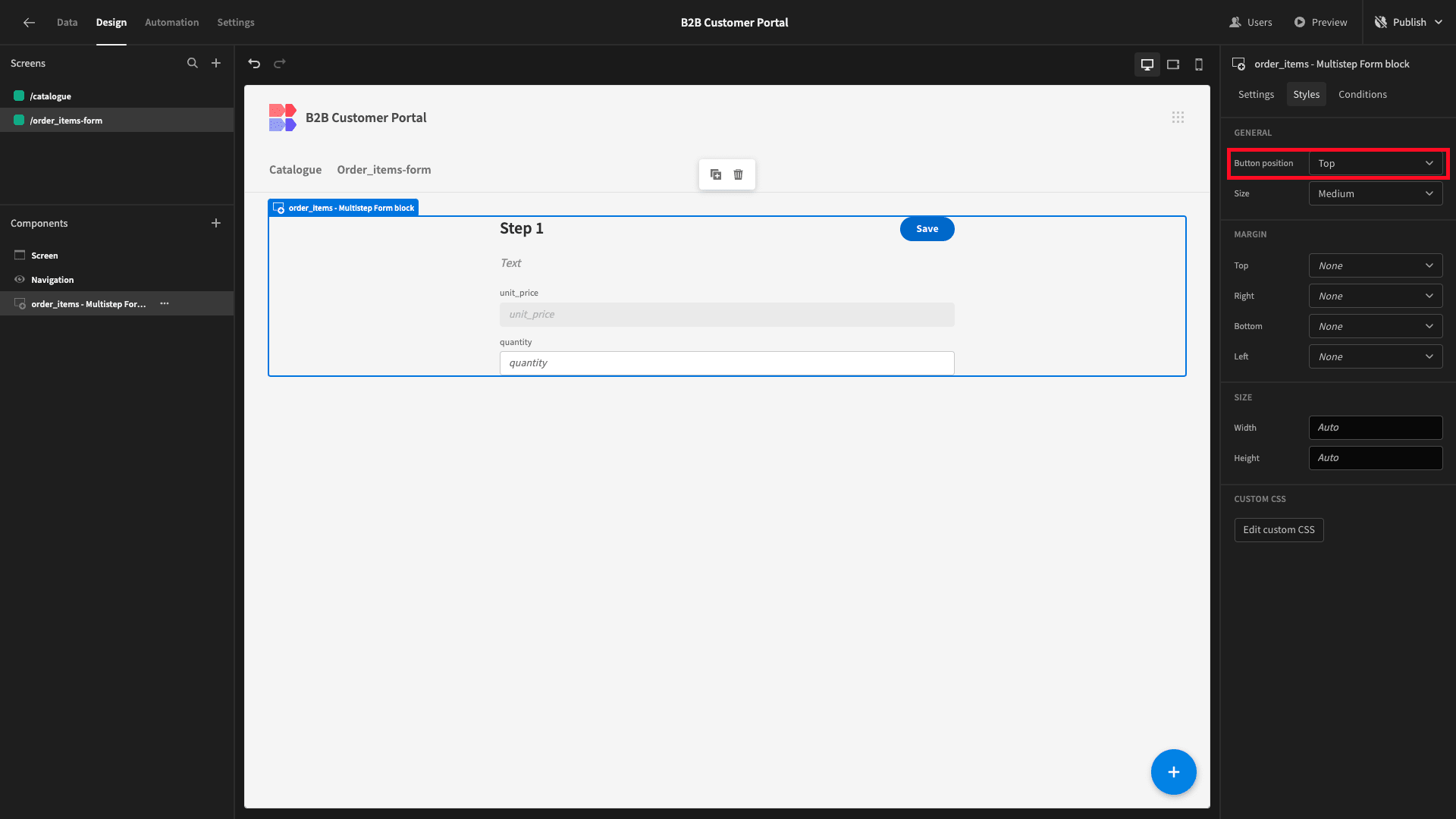Image resolution: width=1456 pixels, height=819 pixels.
Task: Expand the Publish dropdown
Action: tap(1439, 23)
